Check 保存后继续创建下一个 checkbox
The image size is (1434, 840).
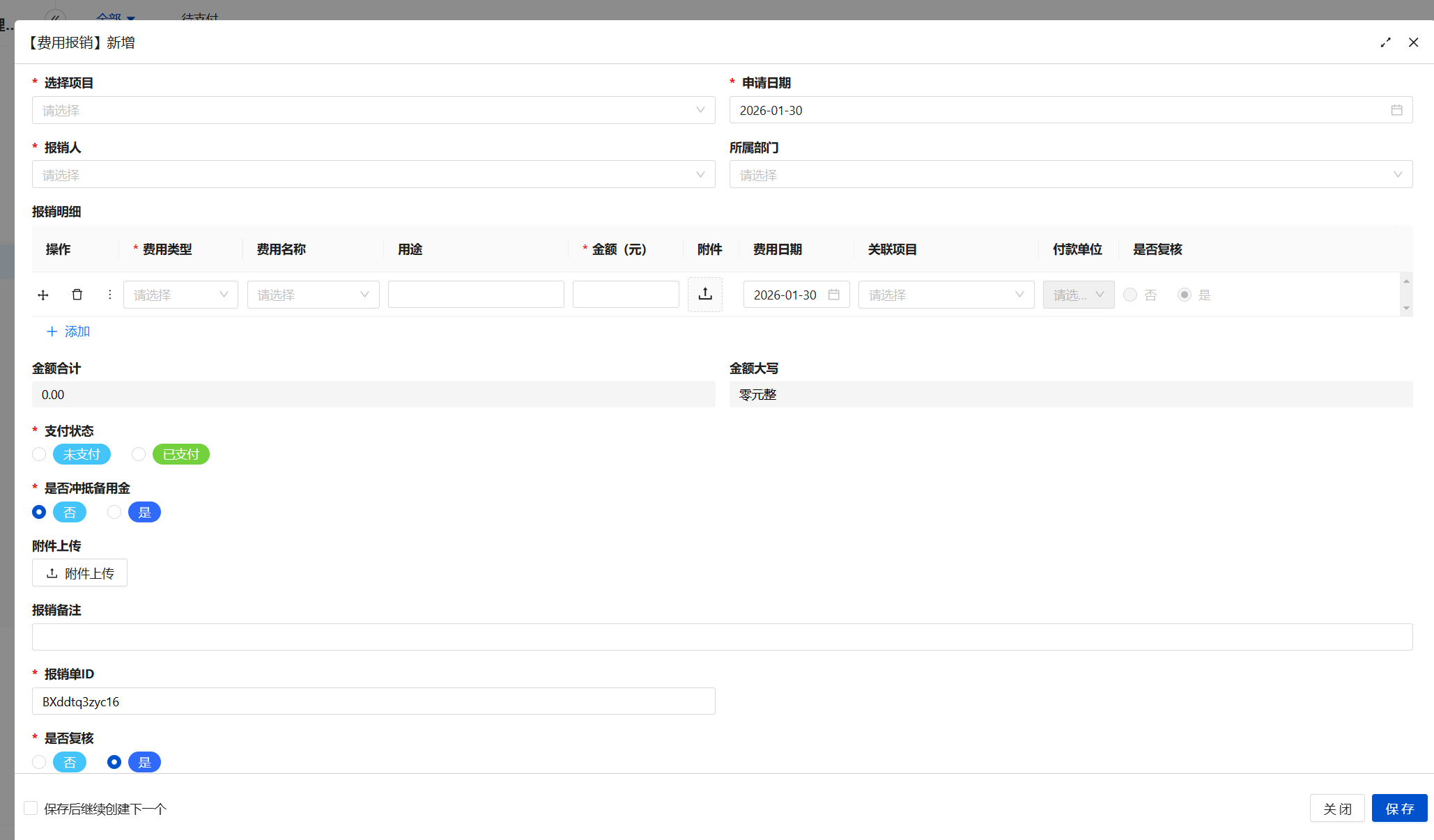coord(31,808)
